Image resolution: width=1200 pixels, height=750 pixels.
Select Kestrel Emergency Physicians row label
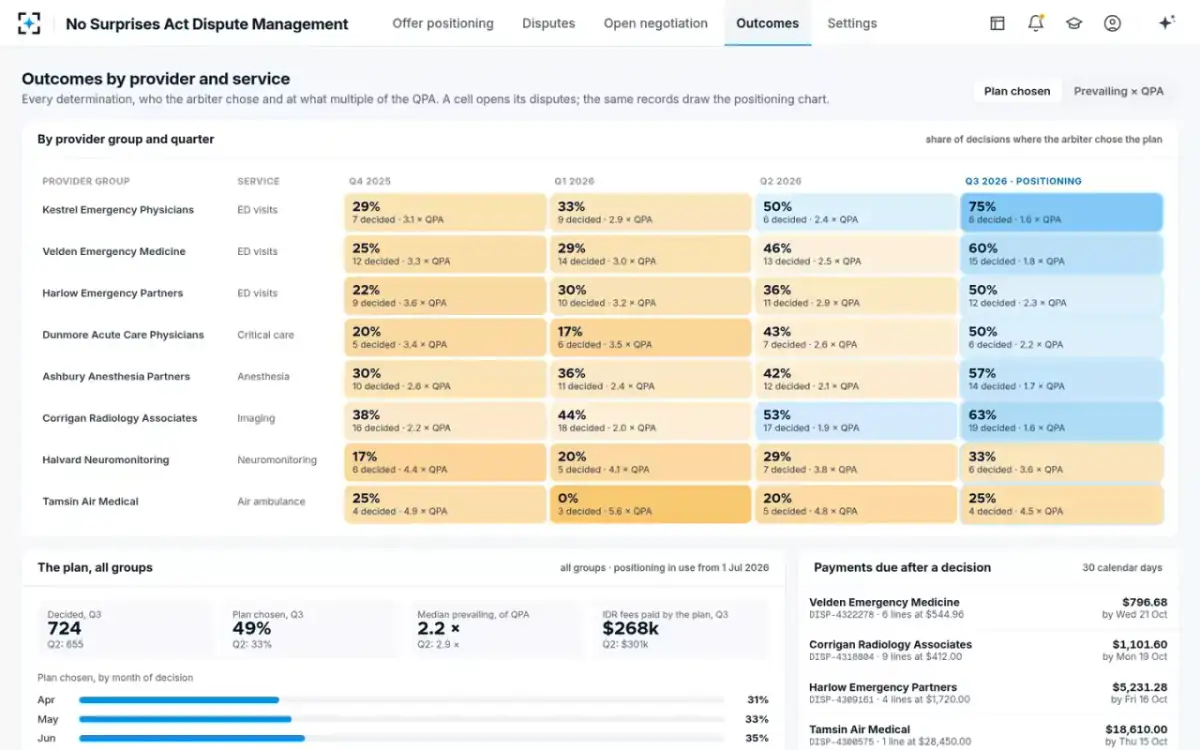tap(118, 210)
